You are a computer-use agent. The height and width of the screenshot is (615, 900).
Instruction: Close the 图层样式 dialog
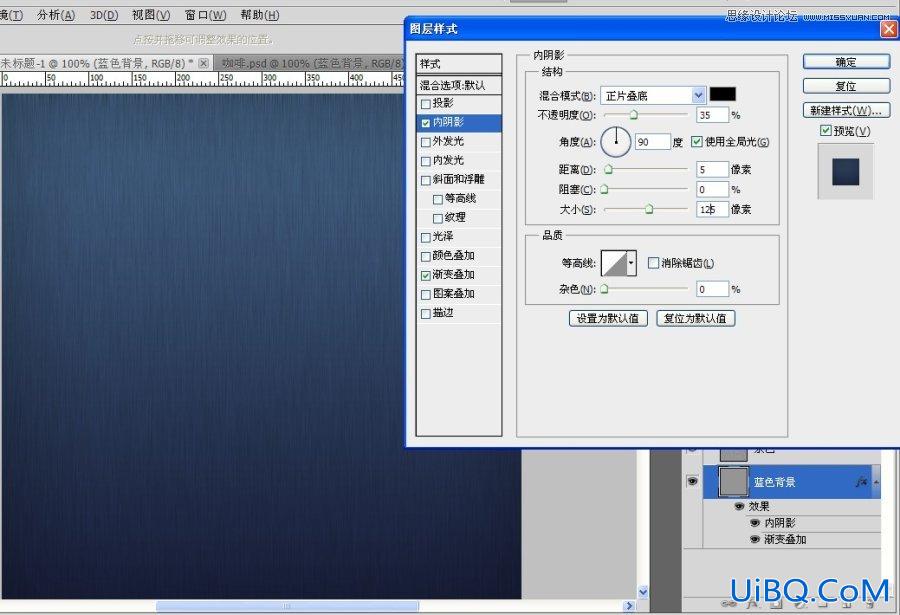pos(889,29)
